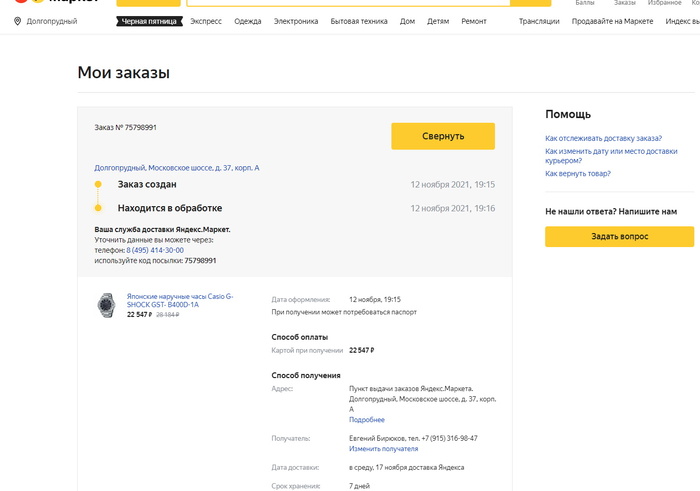Click the location pin icon near Долгопрудный
Screen dimensions: 700x491
[18, 21]
